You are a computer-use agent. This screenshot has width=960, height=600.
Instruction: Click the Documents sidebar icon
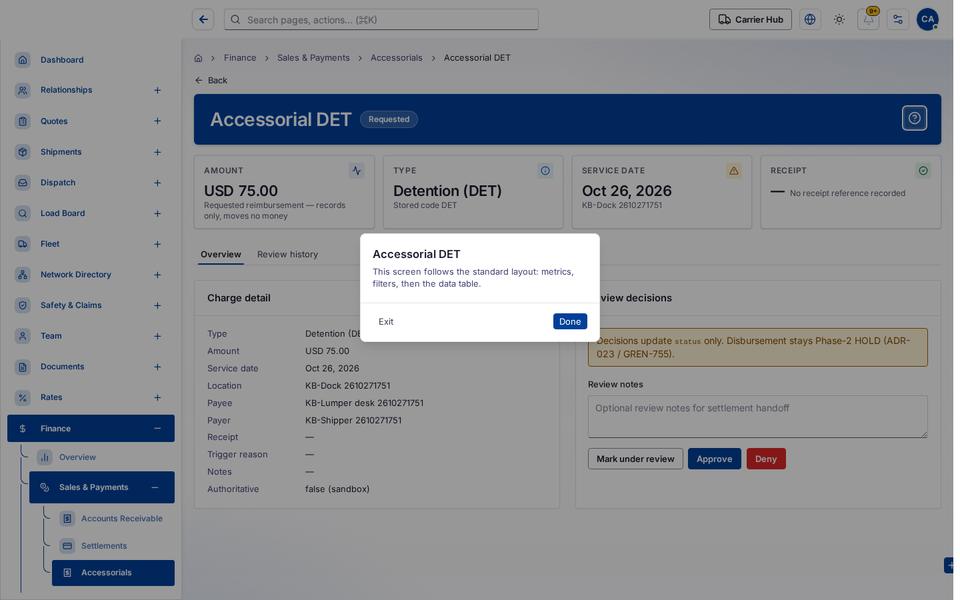tap(23, 367)
